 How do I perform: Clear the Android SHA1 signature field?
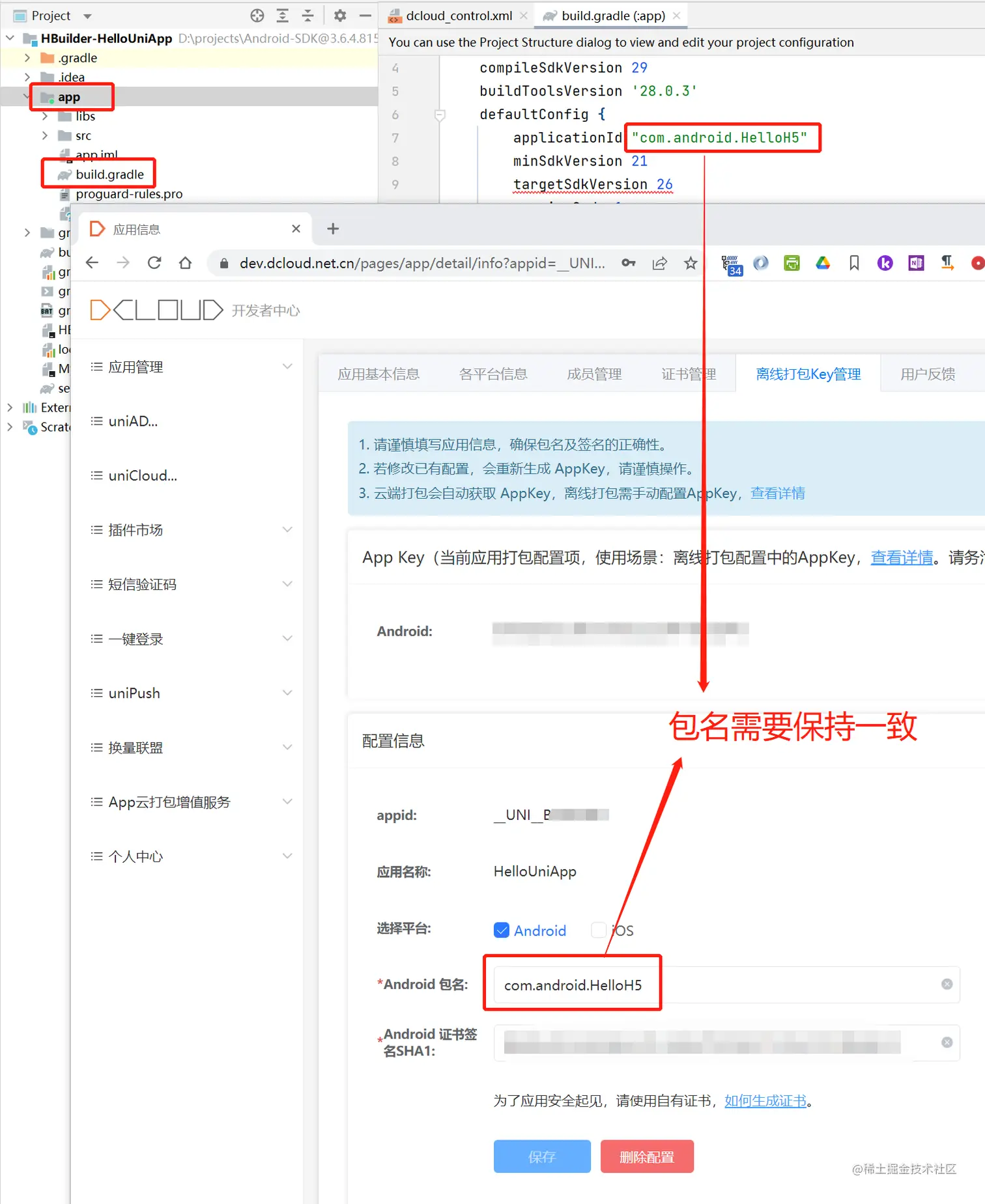[947, 1042]
